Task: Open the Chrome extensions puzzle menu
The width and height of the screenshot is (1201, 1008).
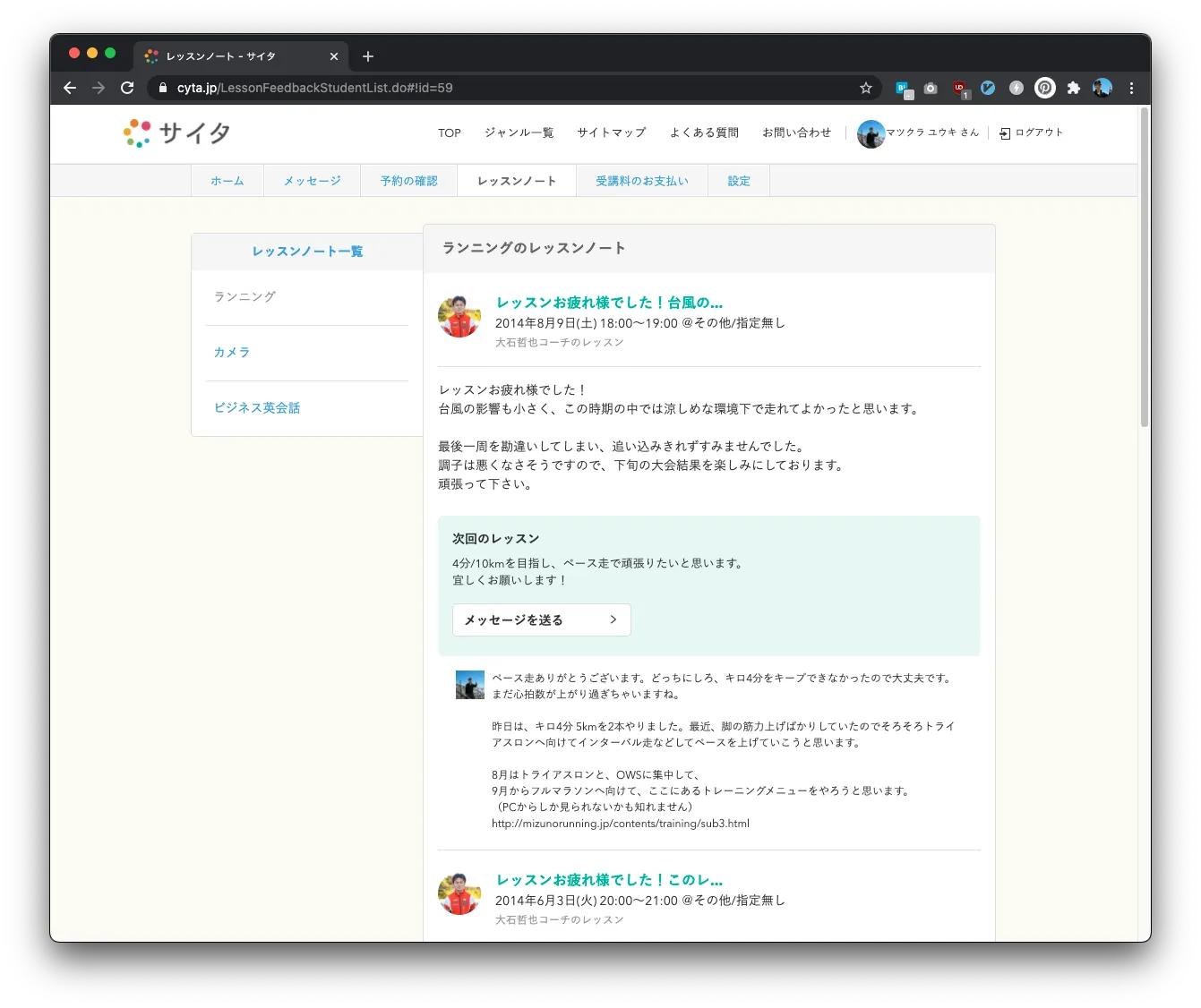Action: tap(1073, 88)
